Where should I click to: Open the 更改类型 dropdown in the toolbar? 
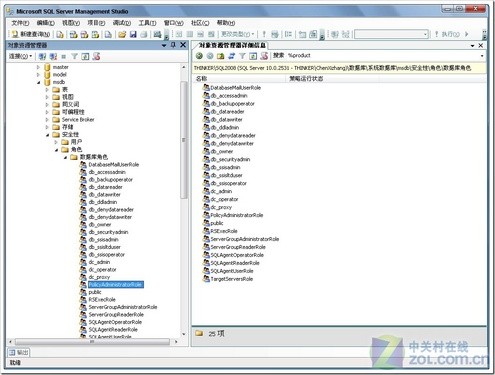click(238, 34)
